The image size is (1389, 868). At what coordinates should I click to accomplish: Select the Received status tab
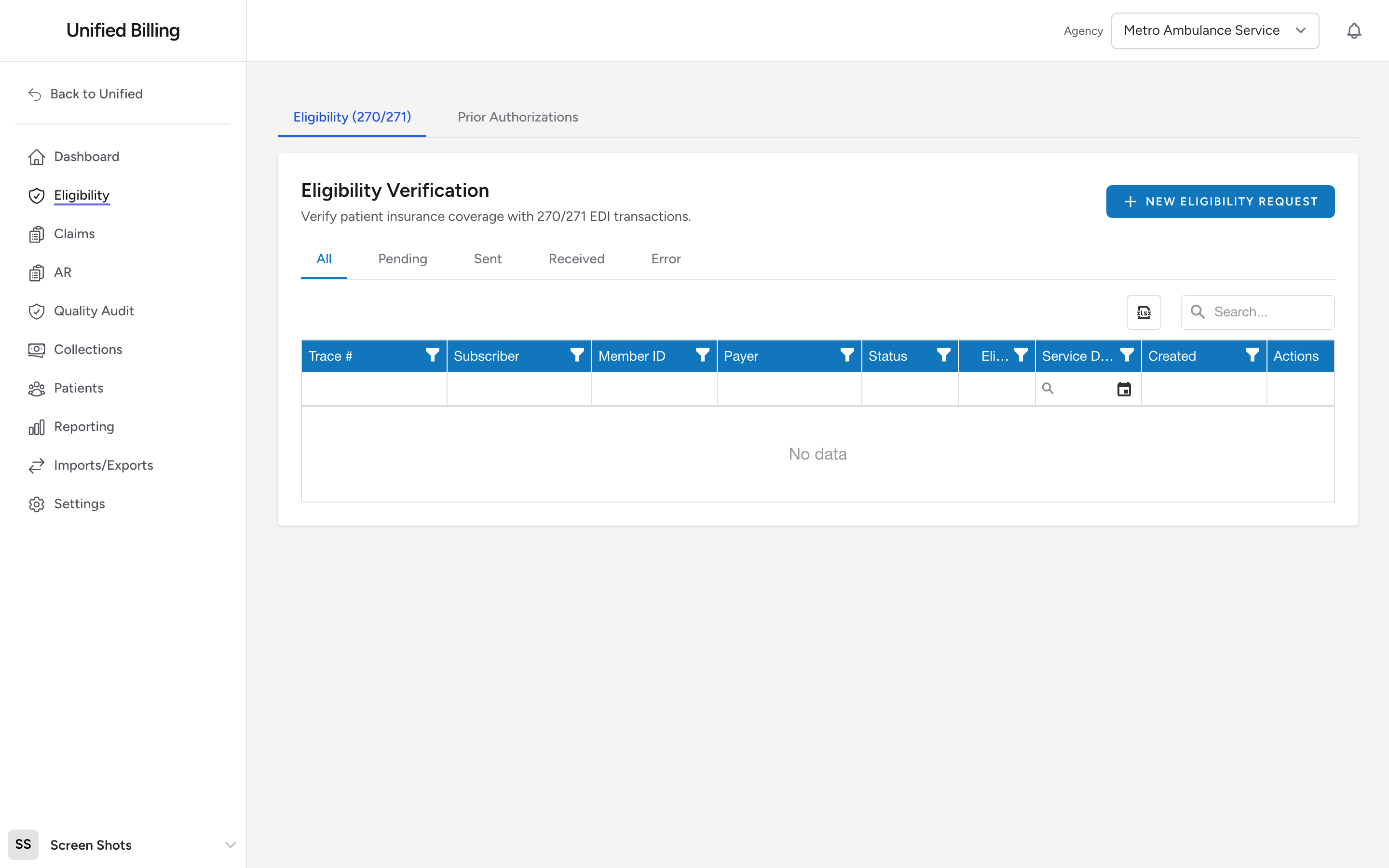[576, 259]
